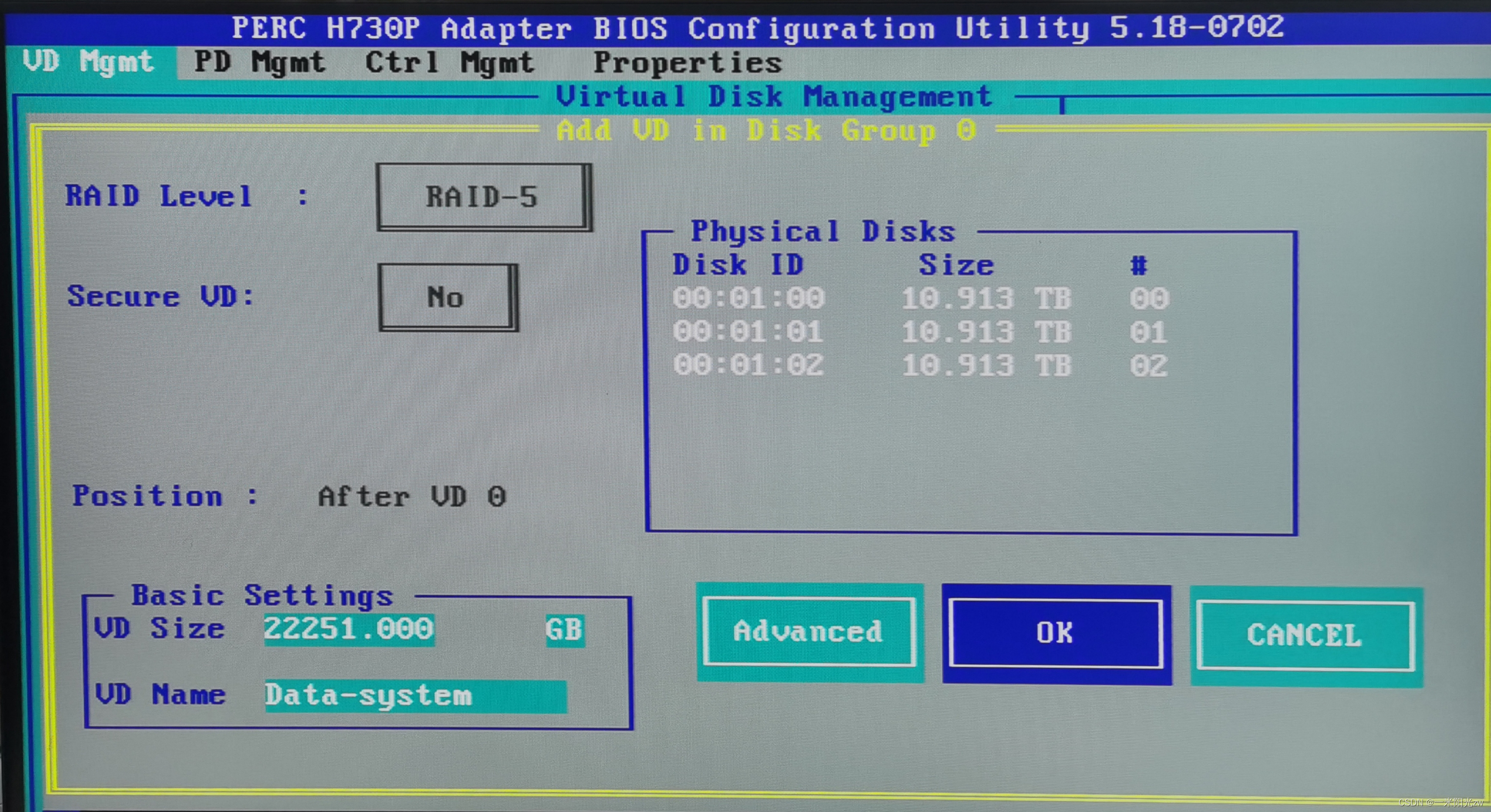Open the Ctrl Mgmt tab
Image resolution: width=1491 pixels, height=812 pixels.
click(449, 62)
